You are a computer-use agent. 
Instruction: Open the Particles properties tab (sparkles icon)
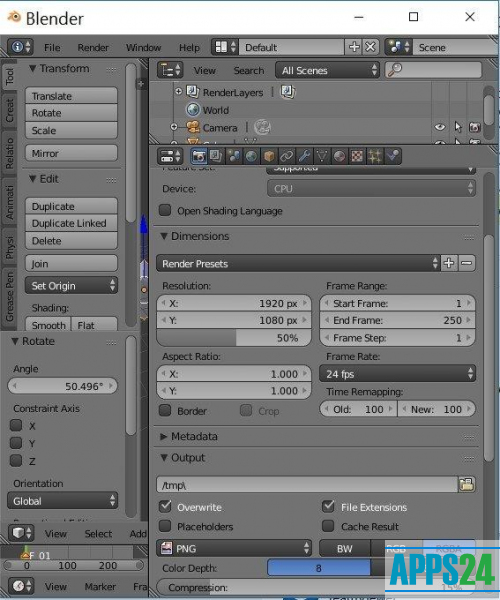tap(375, 156)
